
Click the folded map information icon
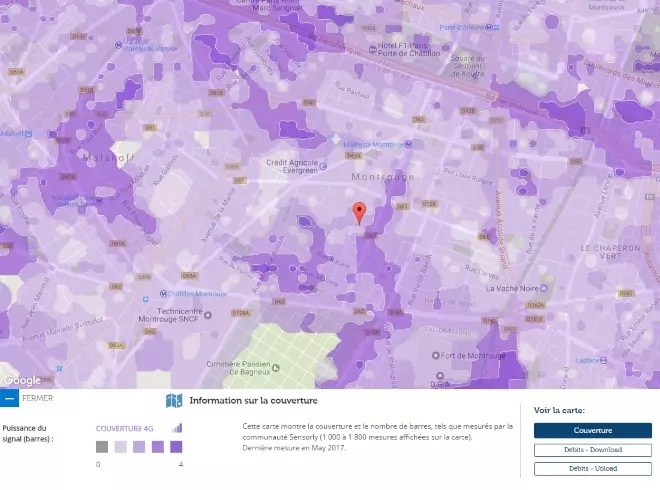point(174,401)
